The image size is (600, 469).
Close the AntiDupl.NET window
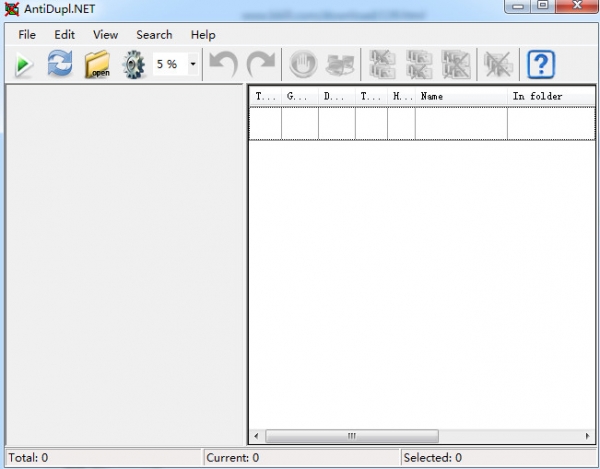[577, 6]
